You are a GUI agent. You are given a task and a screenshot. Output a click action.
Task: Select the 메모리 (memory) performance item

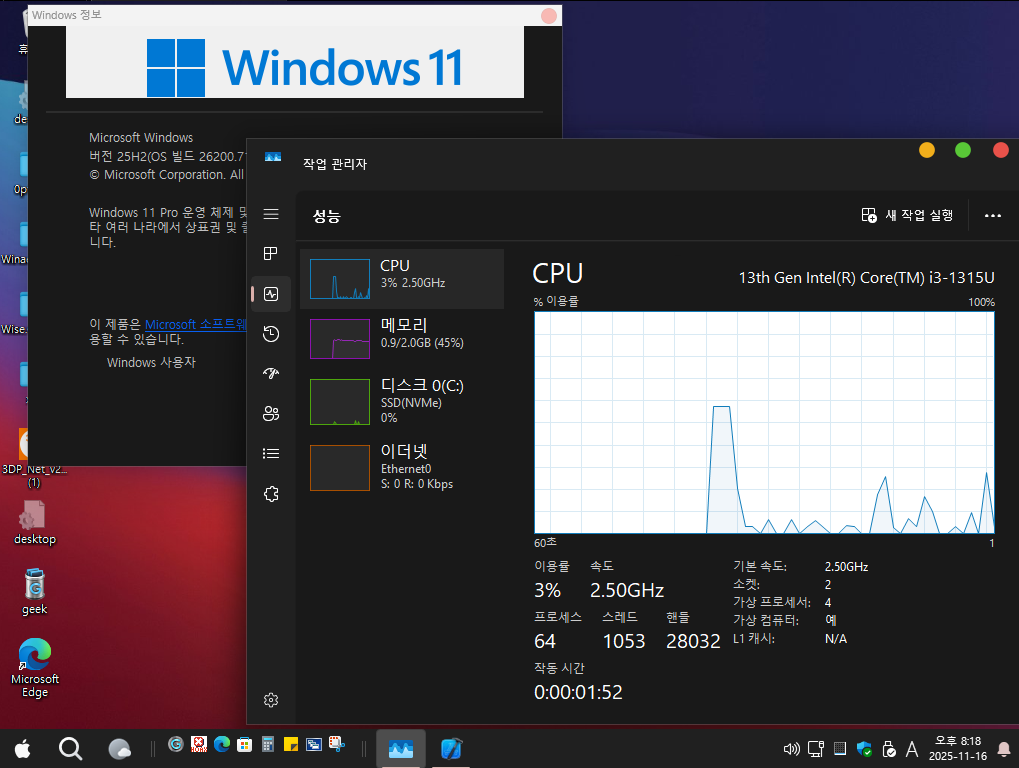tap(402, 339)
